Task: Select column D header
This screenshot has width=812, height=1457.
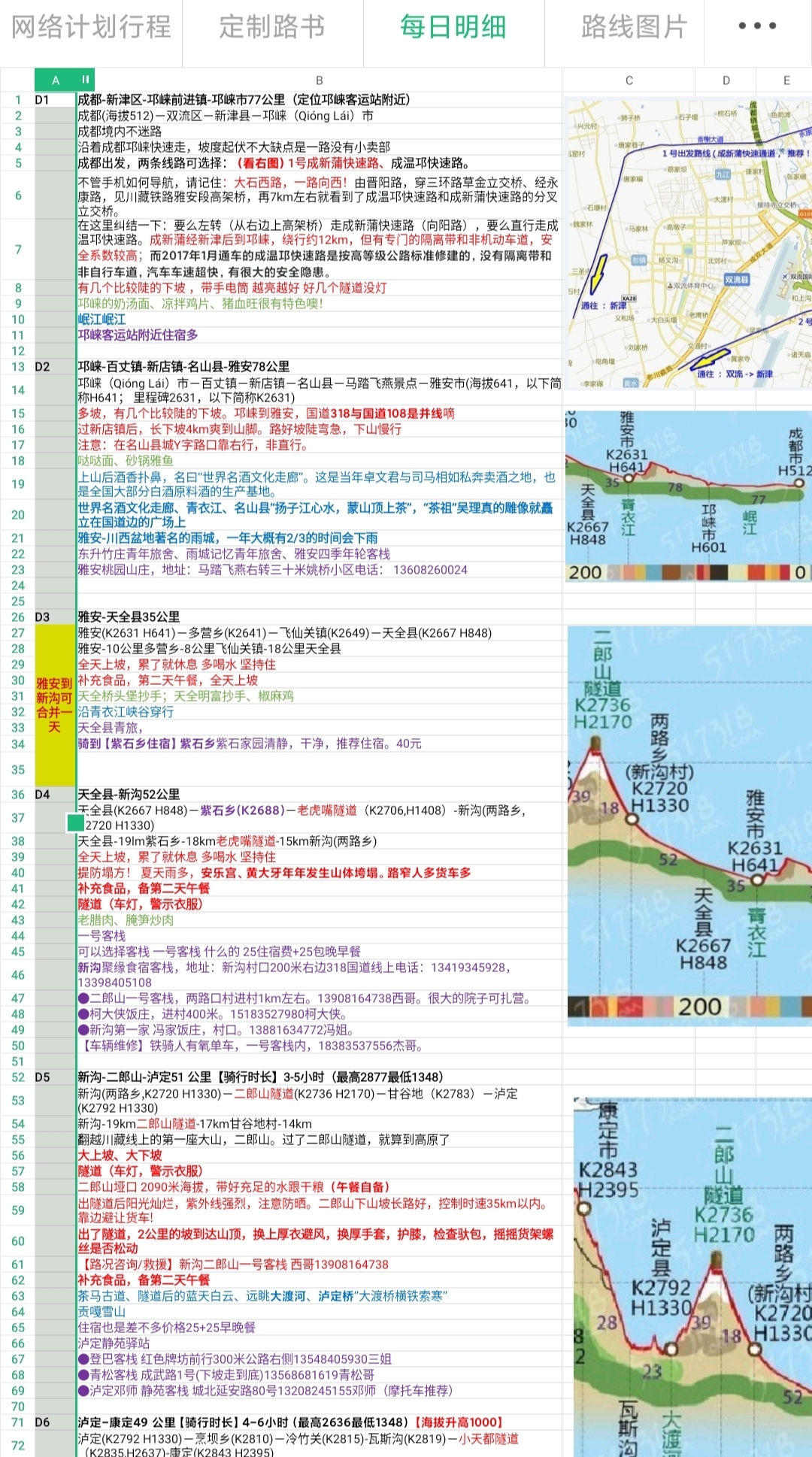Action: [726, 80]
